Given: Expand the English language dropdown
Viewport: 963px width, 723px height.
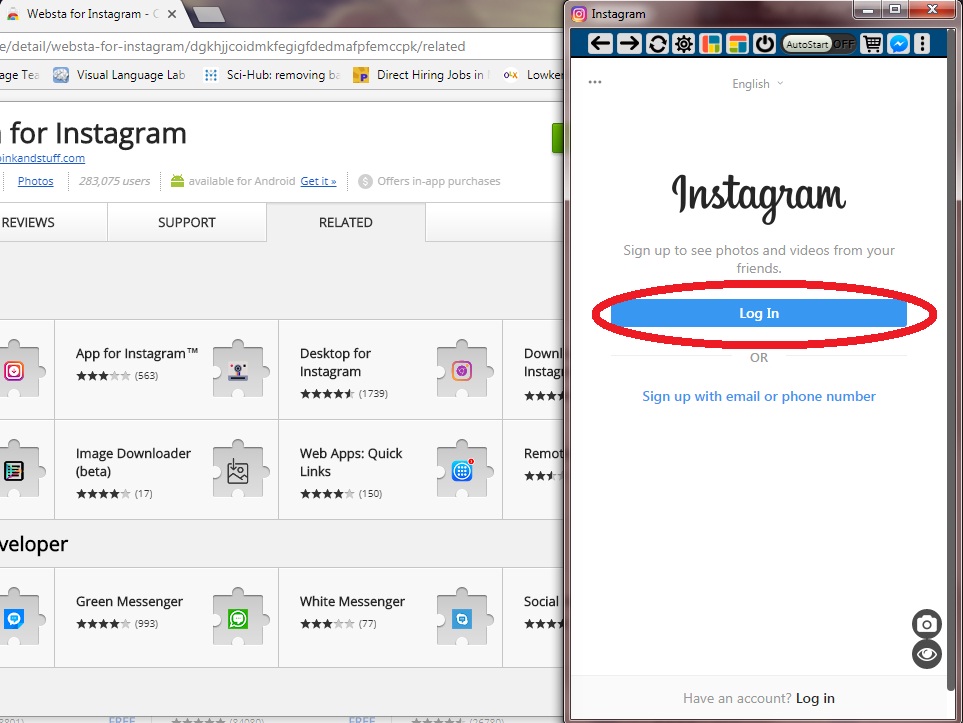Looking at the screenshot, I should [757, 84].
